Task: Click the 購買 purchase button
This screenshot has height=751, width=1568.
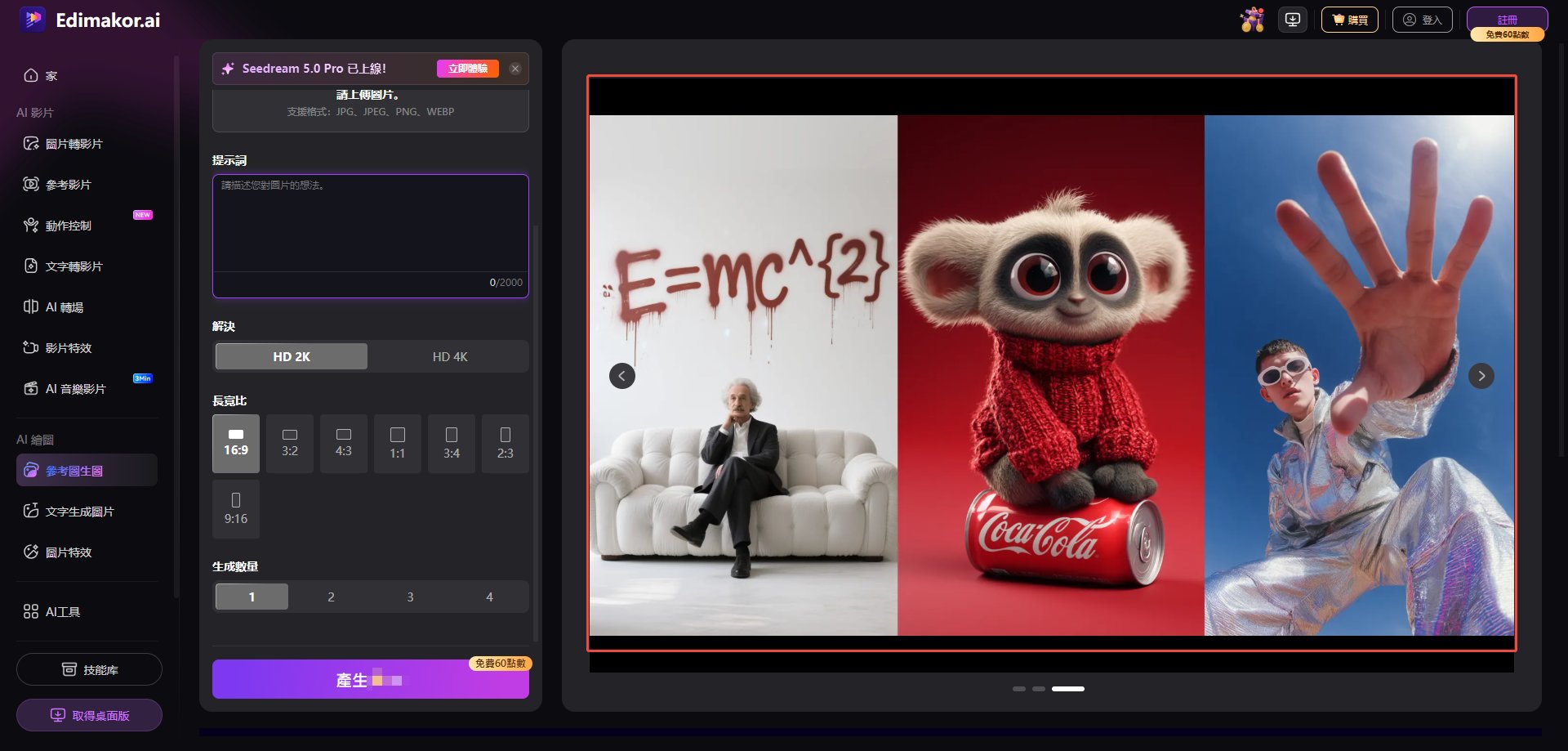Action: point(1350,20)
